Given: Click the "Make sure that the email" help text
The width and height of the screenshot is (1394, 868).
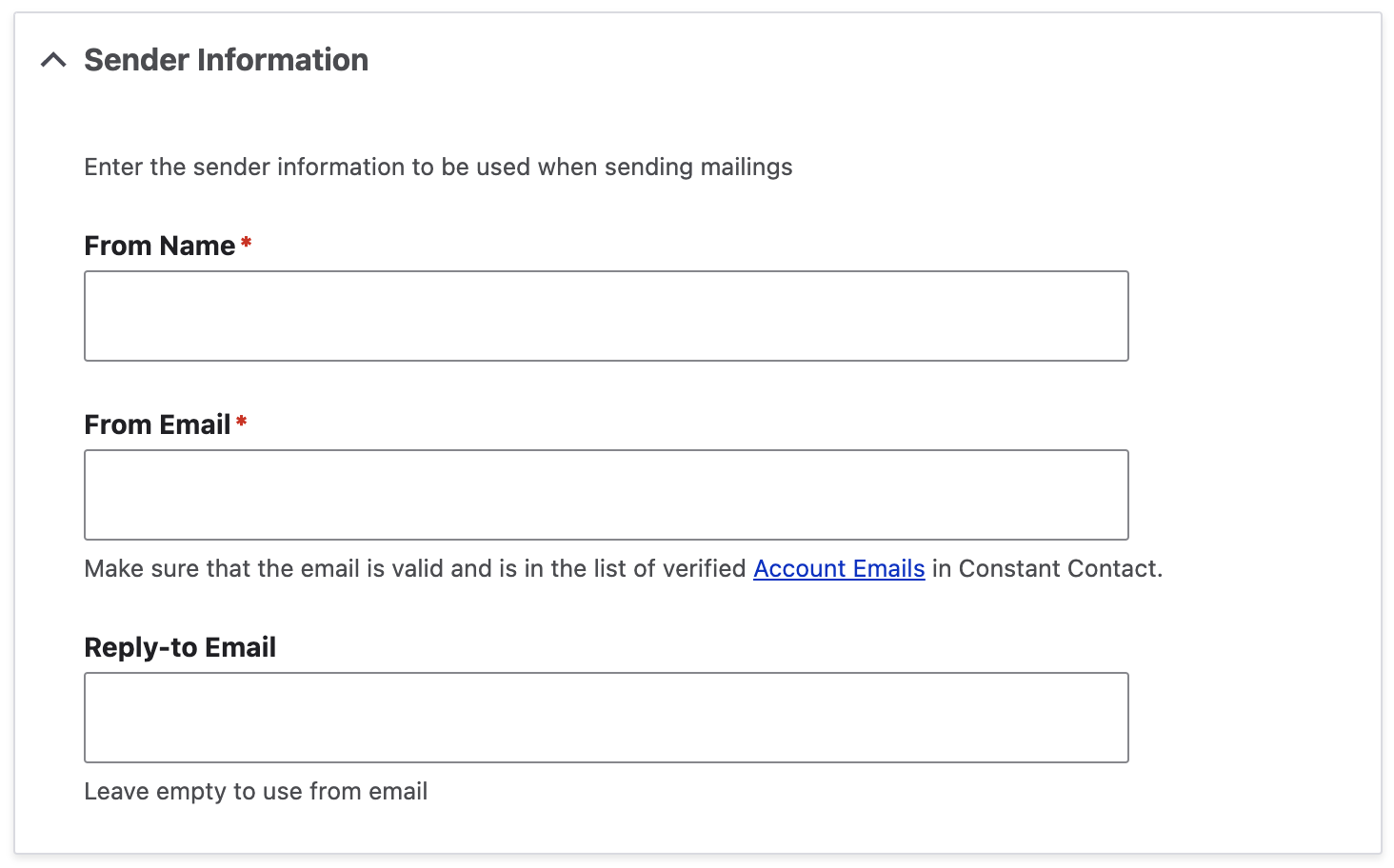Looking at the screenshot, I should [286, 569].
